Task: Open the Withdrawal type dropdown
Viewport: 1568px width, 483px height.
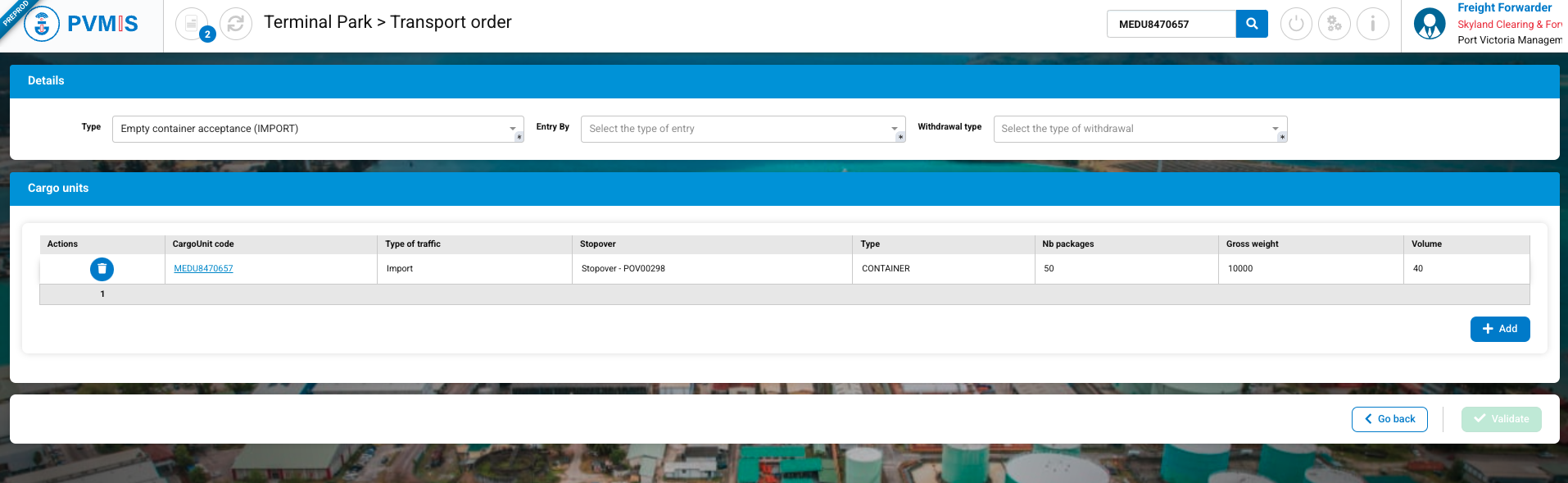Action: 1140,129
